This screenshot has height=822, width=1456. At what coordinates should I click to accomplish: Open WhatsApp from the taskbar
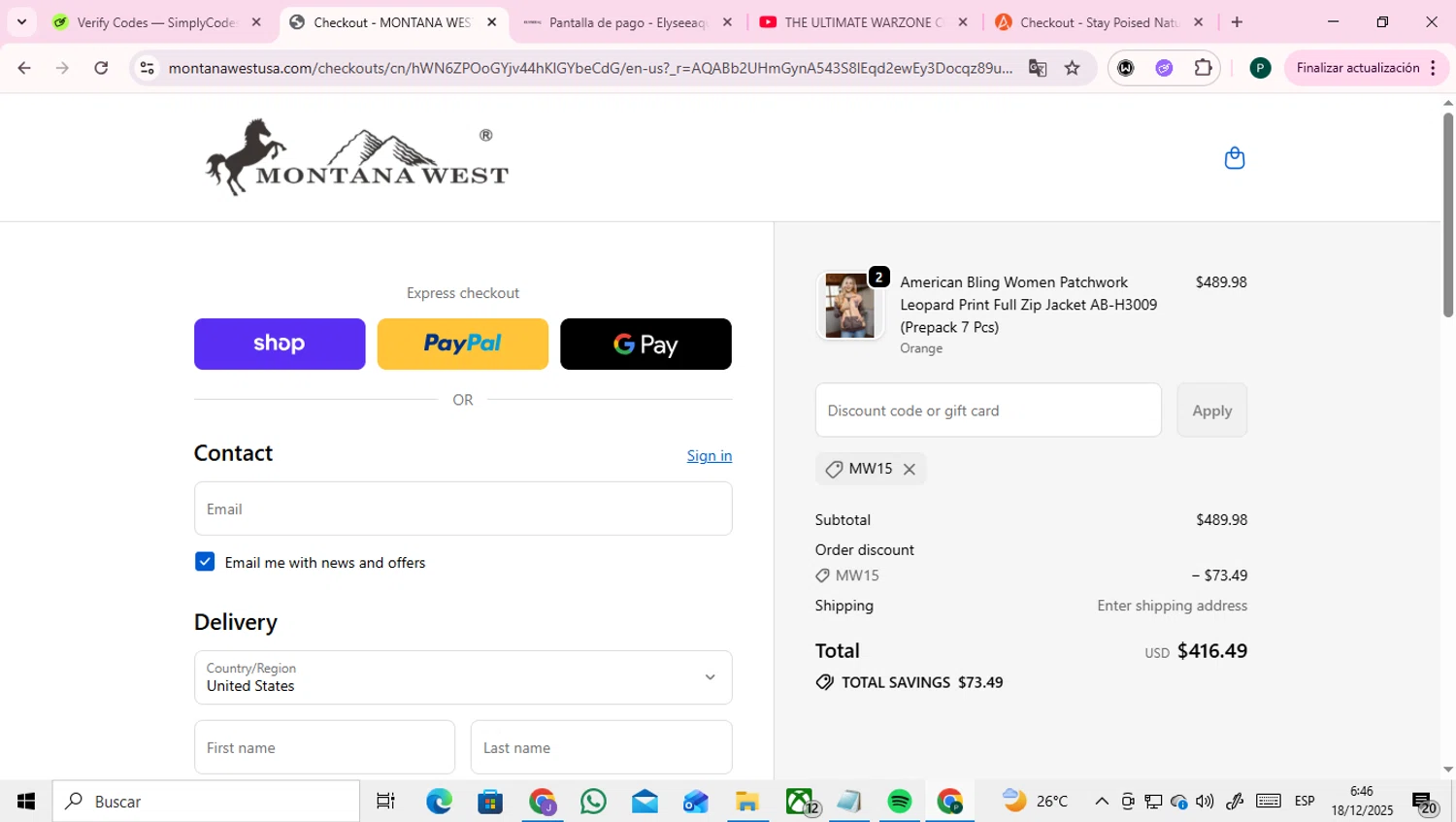593,802
